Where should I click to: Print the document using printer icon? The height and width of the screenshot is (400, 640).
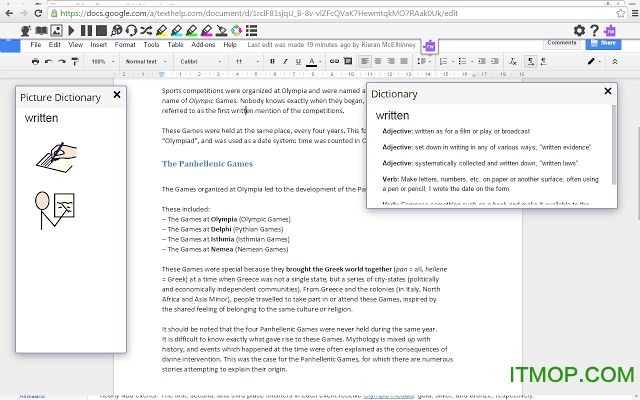pos(36,62)
